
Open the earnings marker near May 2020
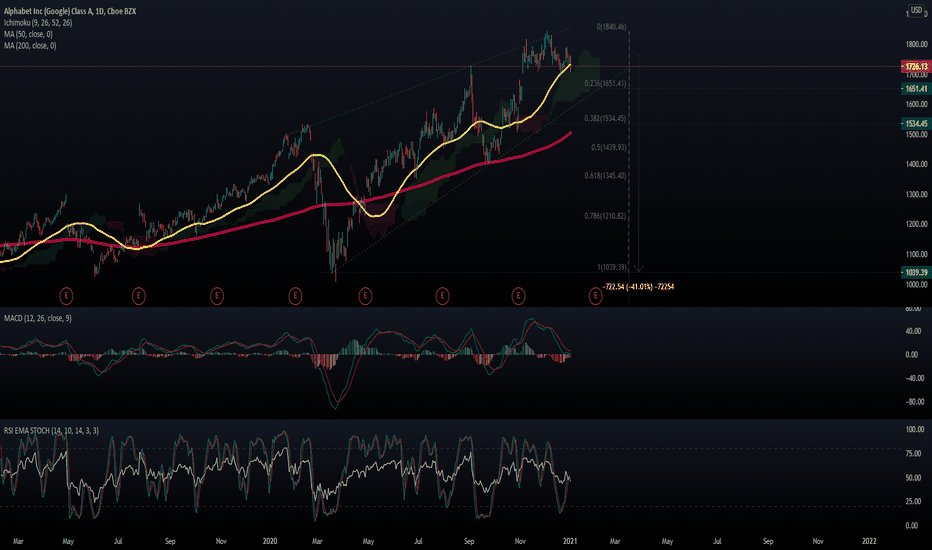(365, 296)
